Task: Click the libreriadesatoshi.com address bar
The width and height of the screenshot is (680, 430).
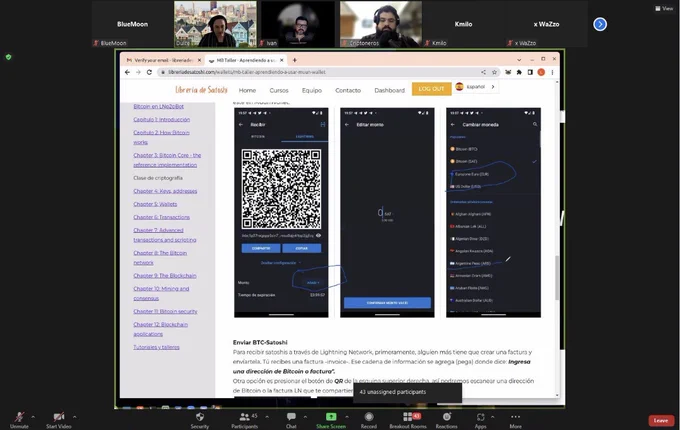Action: click(x=319, y=72)
